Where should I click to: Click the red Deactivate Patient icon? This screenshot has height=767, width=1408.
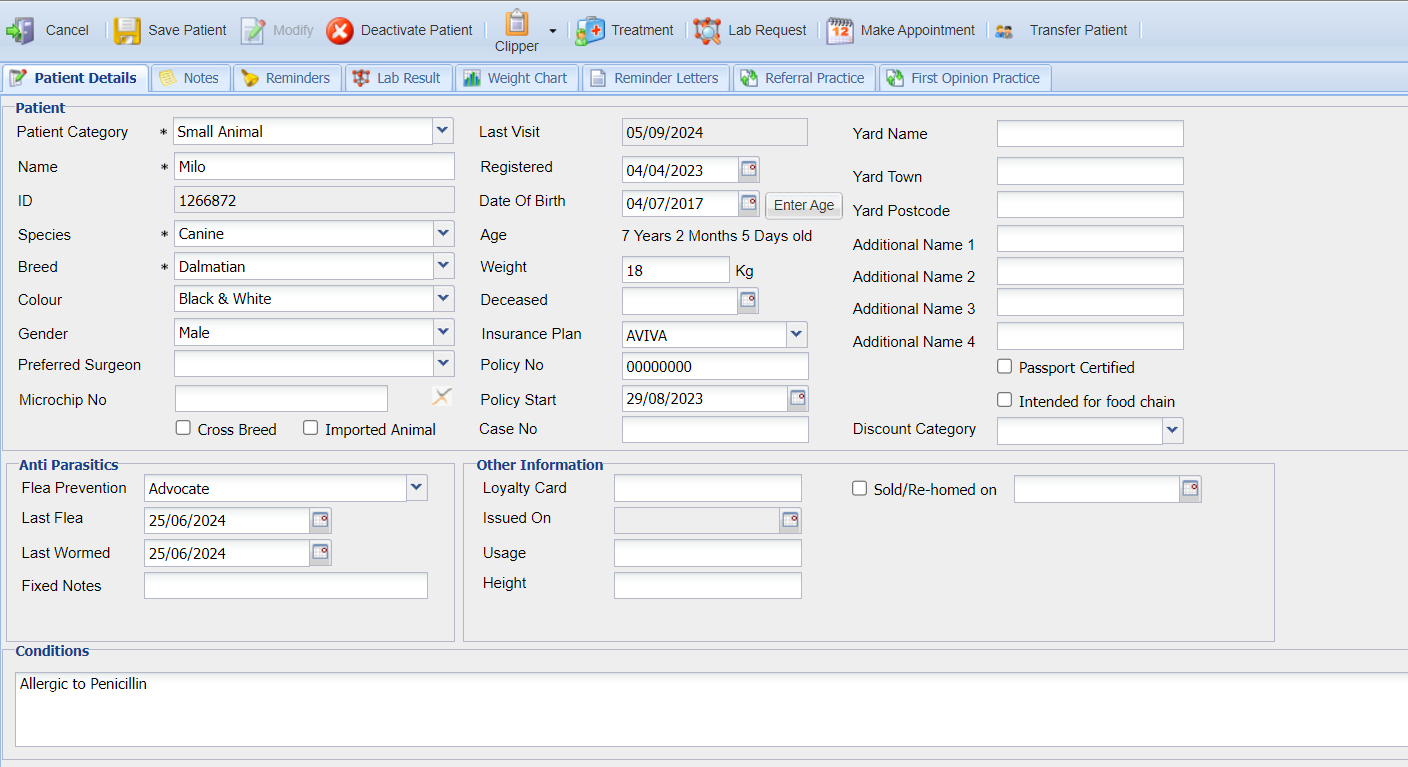click(x=340, y=31)
